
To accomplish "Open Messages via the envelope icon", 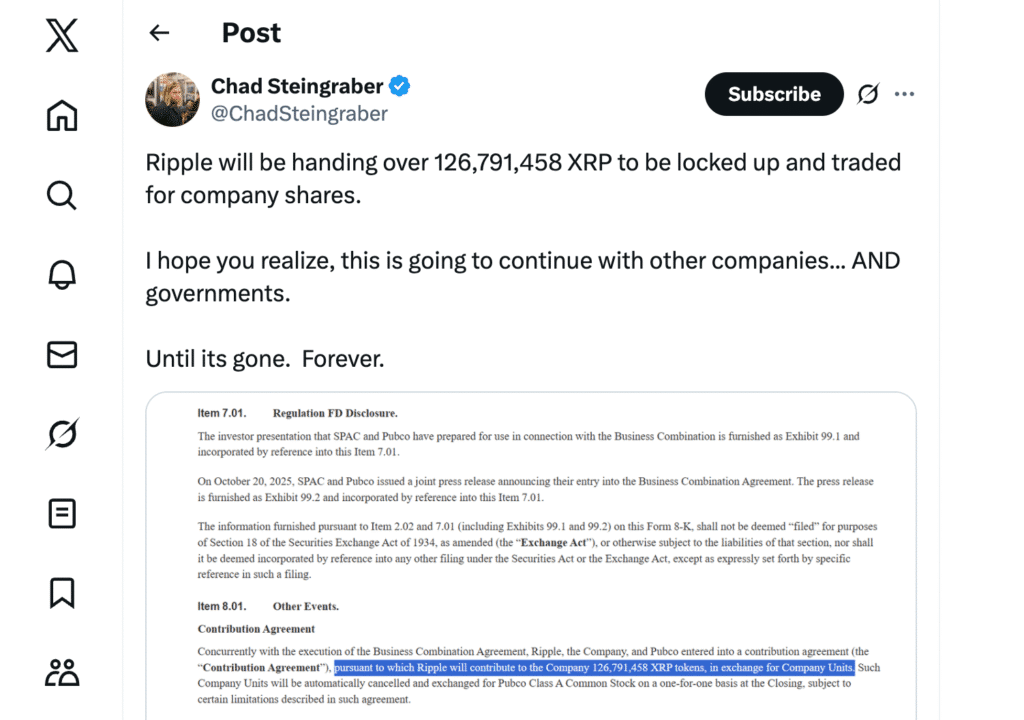I will click(x=61, y=354).
